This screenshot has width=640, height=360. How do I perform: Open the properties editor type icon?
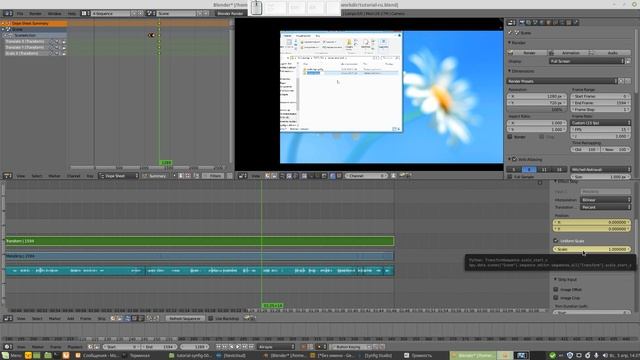511,23
